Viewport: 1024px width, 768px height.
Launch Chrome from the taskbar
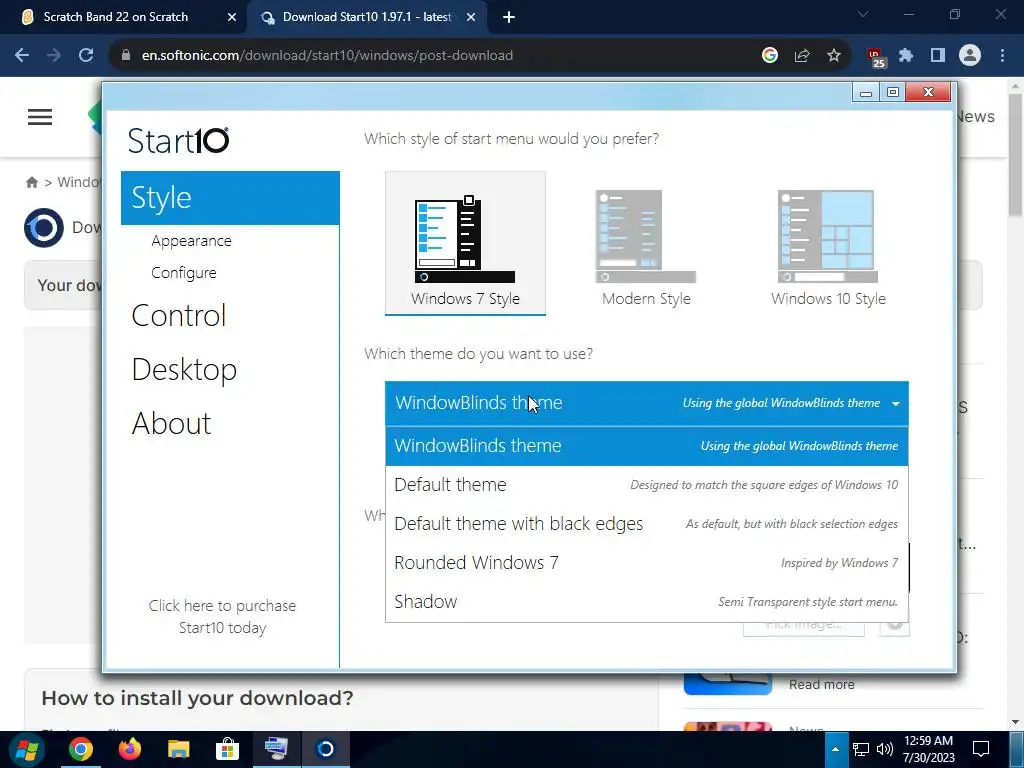pos(81,750)
